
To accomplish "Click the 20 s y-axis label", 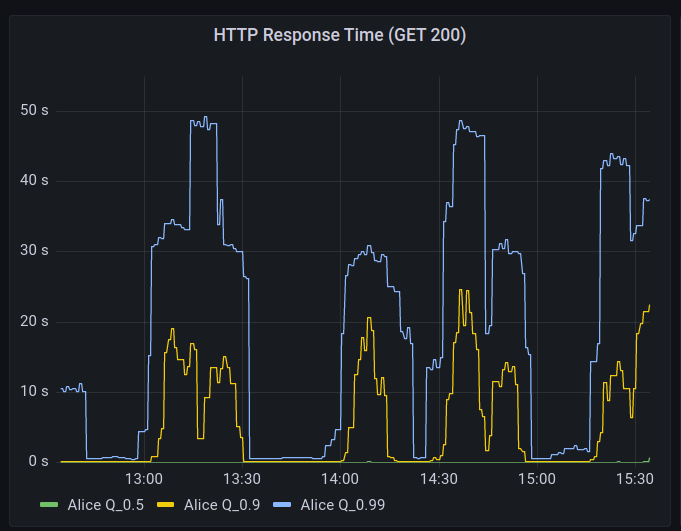I will click(x=34, y=321).
